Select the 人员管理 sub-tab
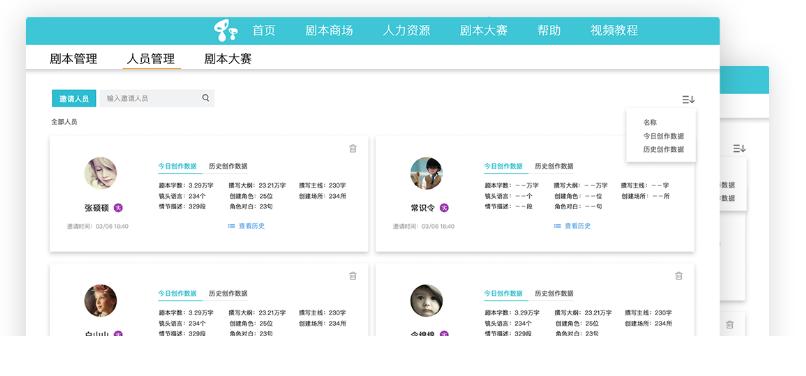This screenshot has height=376, width=806. [x=151, y=59]
